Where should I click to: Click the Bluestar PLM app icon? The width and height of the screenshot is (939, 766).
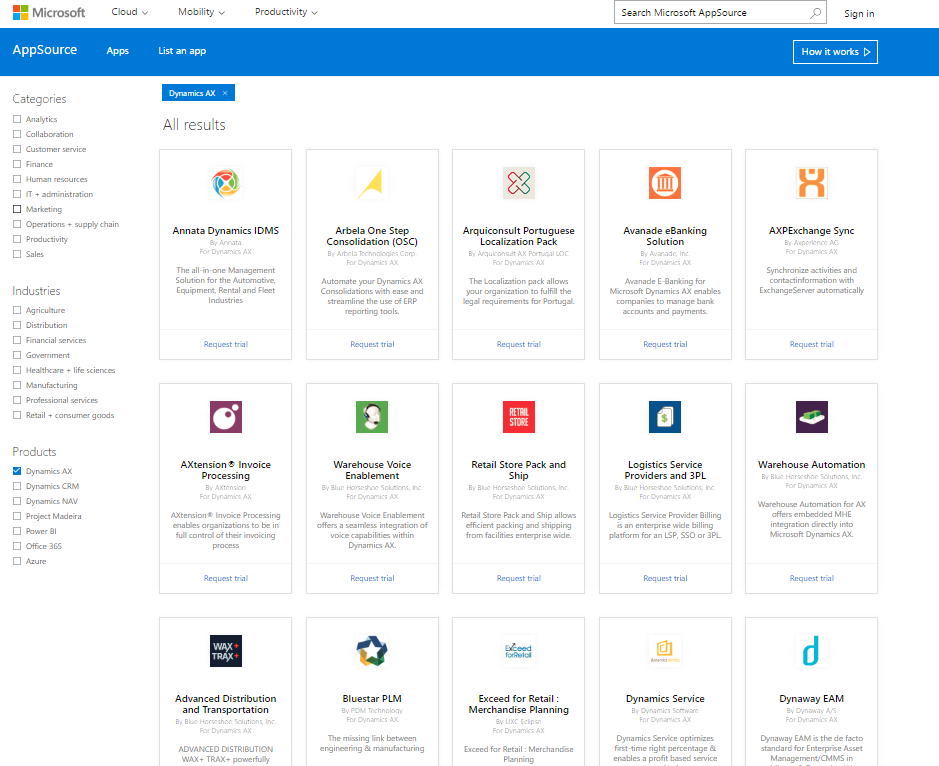(372, 651)
